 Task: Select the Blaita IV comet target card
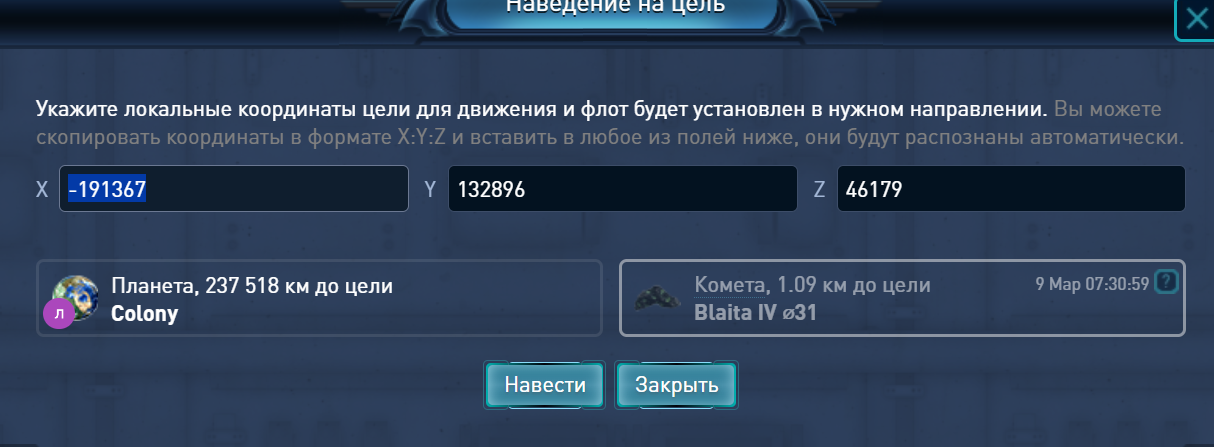(902, 298)
